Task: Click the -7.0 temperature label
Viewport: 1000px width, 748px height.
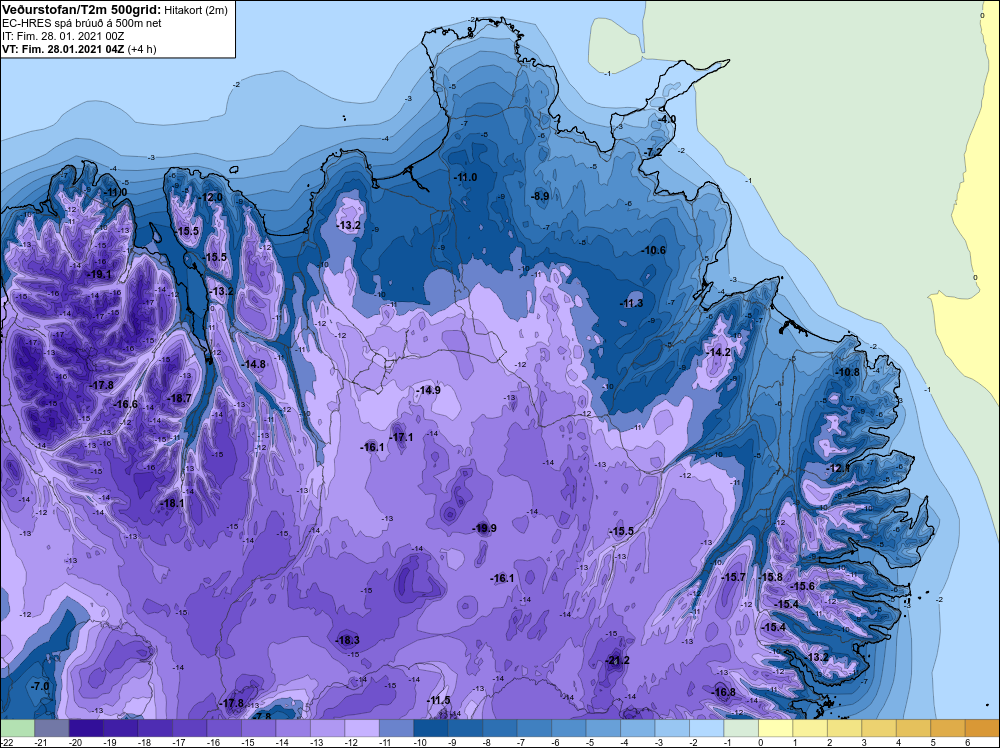Action: tap(40, 686)
